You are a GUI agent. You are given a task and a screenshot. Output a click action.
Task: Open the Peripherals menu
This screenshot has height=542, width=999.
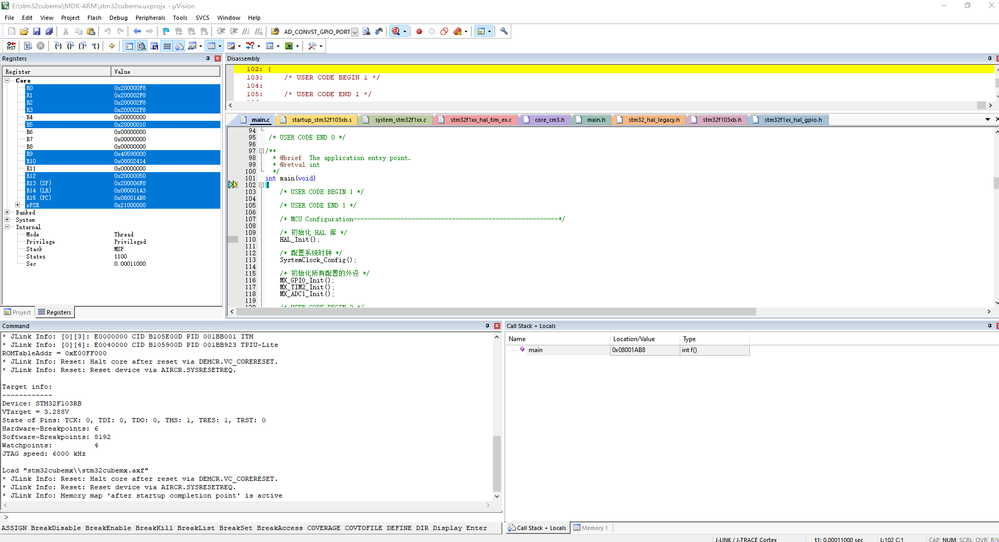click(x=150, y=18)
